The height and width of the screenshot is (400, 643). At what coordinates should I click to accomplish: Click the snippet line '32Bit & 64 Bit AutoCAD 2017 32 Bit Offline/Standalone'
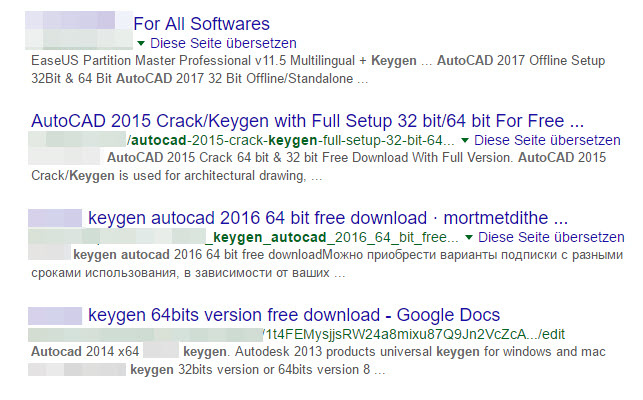pyautogui.click(x=192, y=78)
